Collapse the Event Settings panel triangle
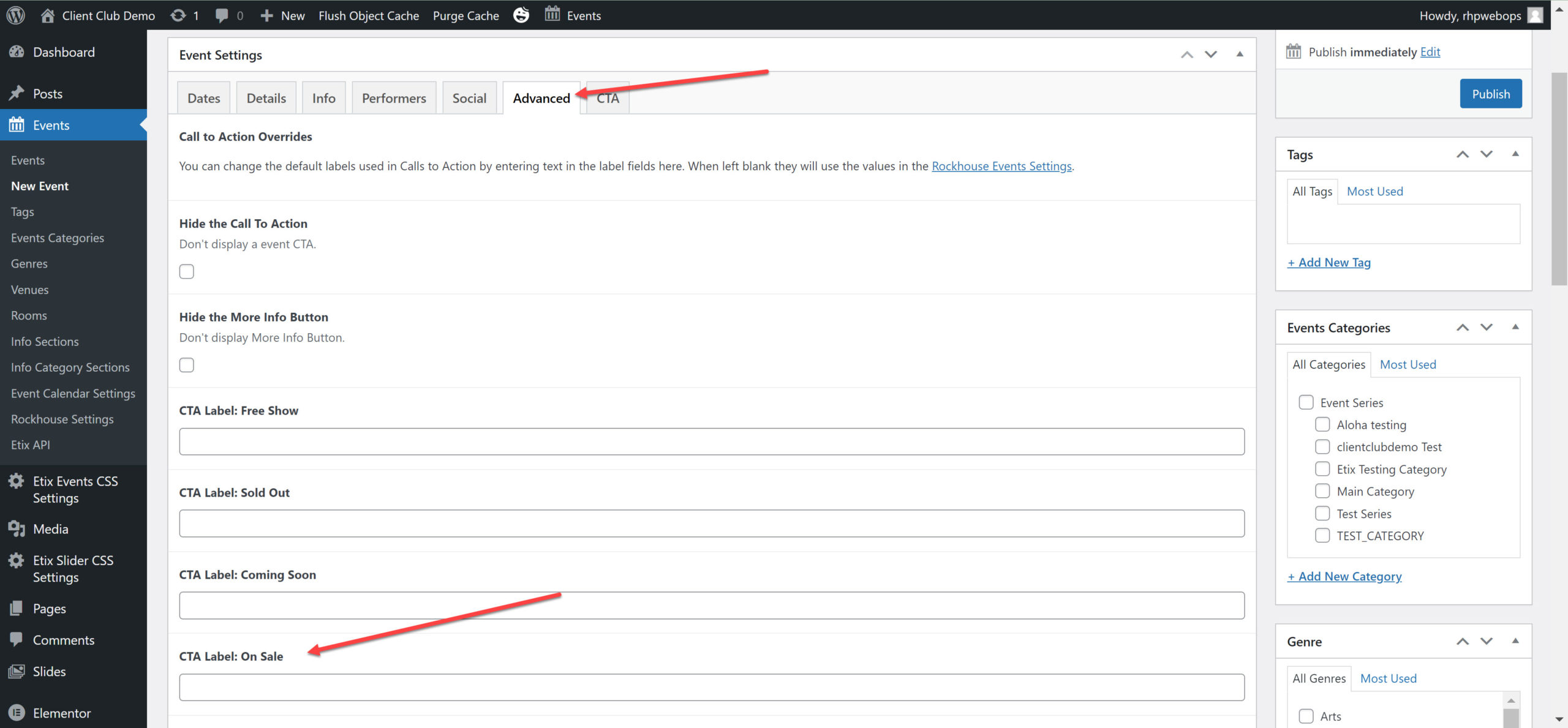This screenshot has width=1568, height=728. [x=1240, y=54]
